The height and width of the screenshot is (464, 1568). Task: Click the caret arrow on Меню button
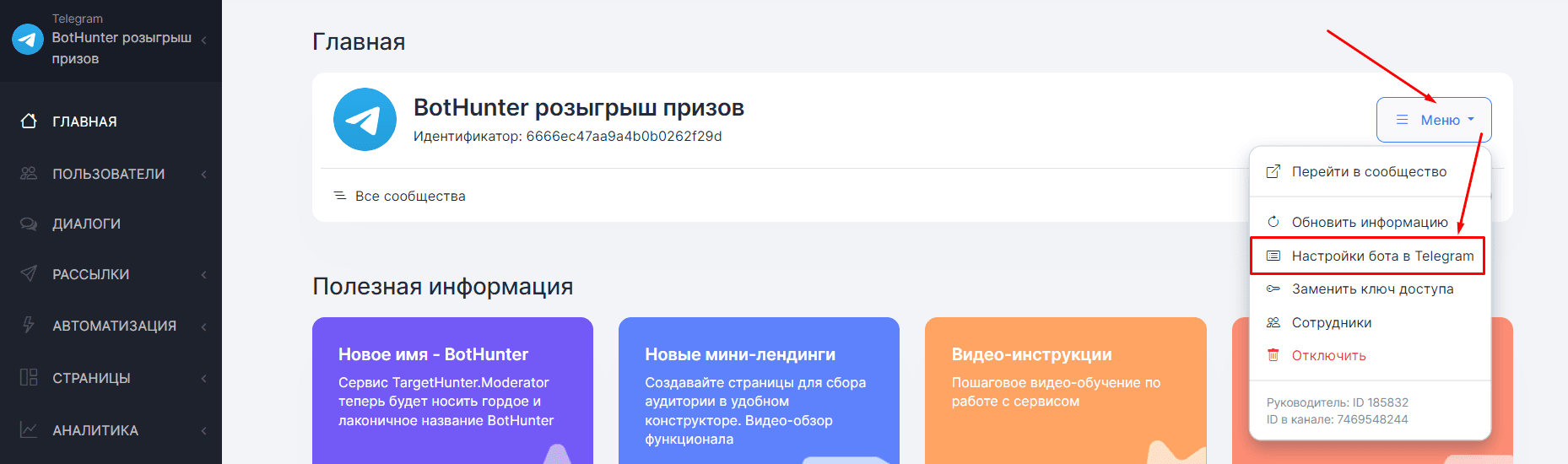tap(1471, 120)
